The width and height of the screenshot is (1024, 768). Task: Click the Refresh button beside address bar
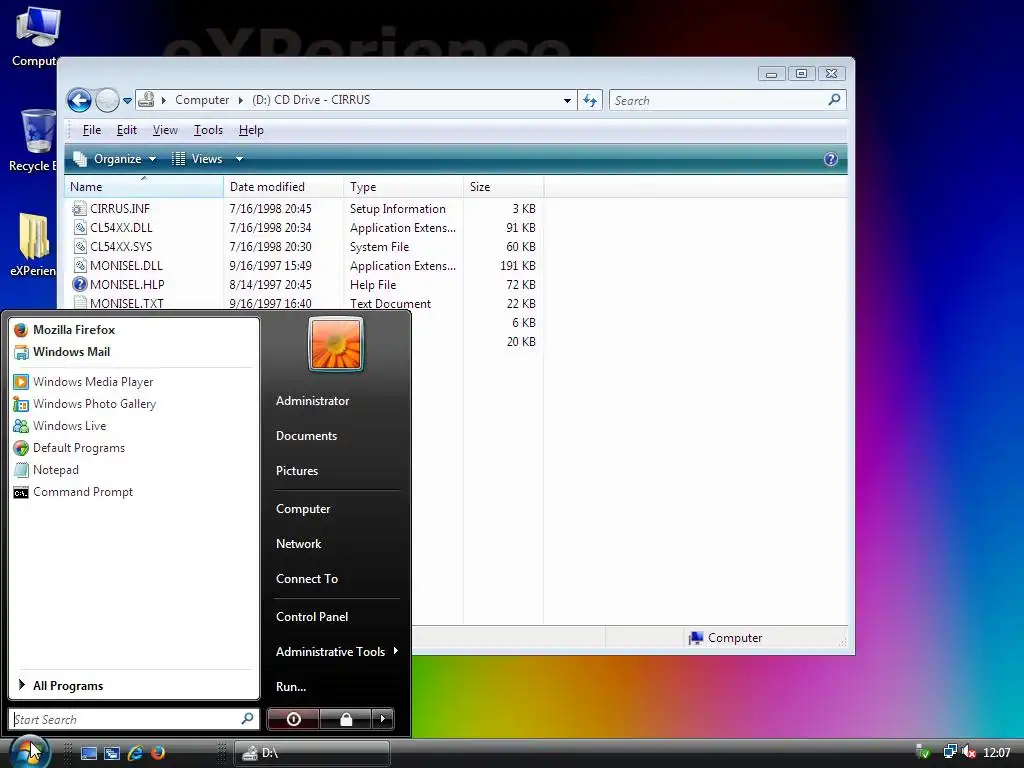590,101
